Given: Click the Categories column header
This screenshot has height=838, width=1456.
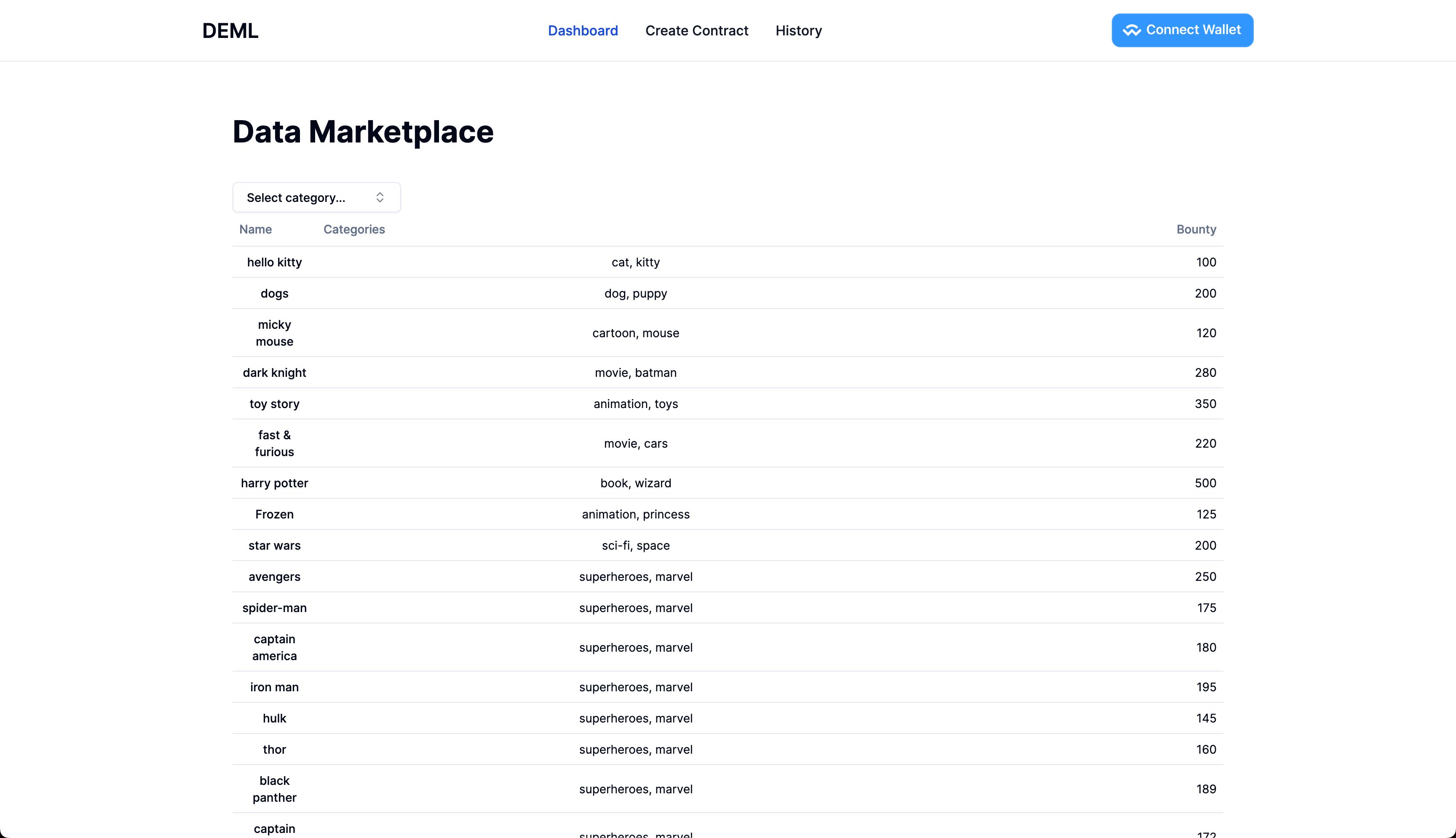Looking at the screenshot, I should click(353, 229).
